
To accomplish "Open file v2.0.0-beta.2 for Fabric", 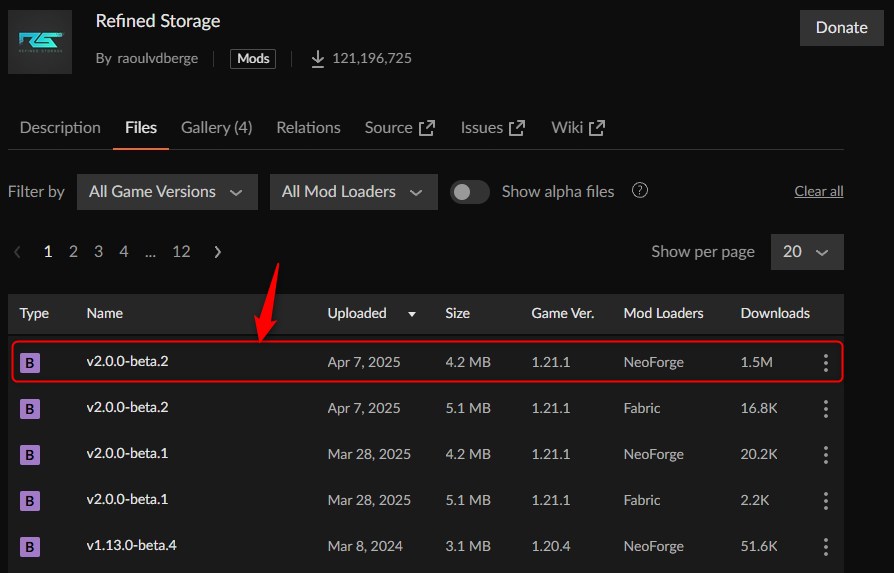I will (127, 407).
